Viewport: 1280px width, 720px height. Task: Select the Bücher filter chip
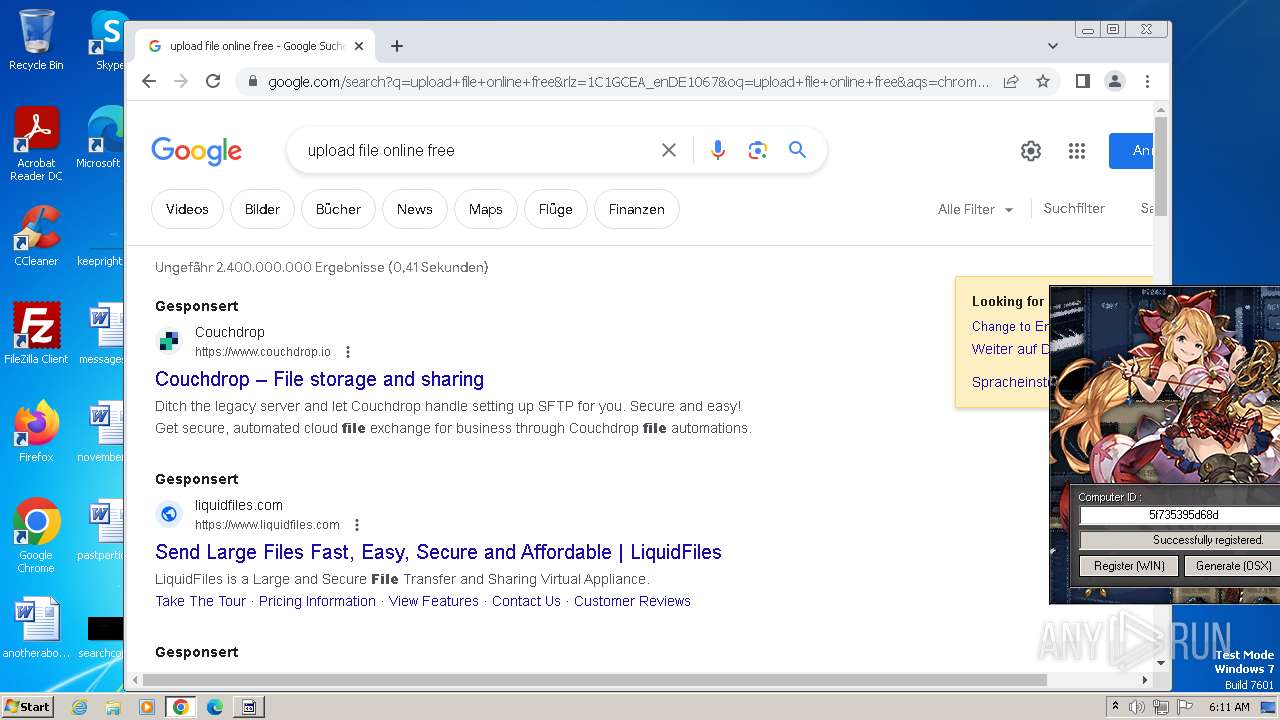point(338,209)
